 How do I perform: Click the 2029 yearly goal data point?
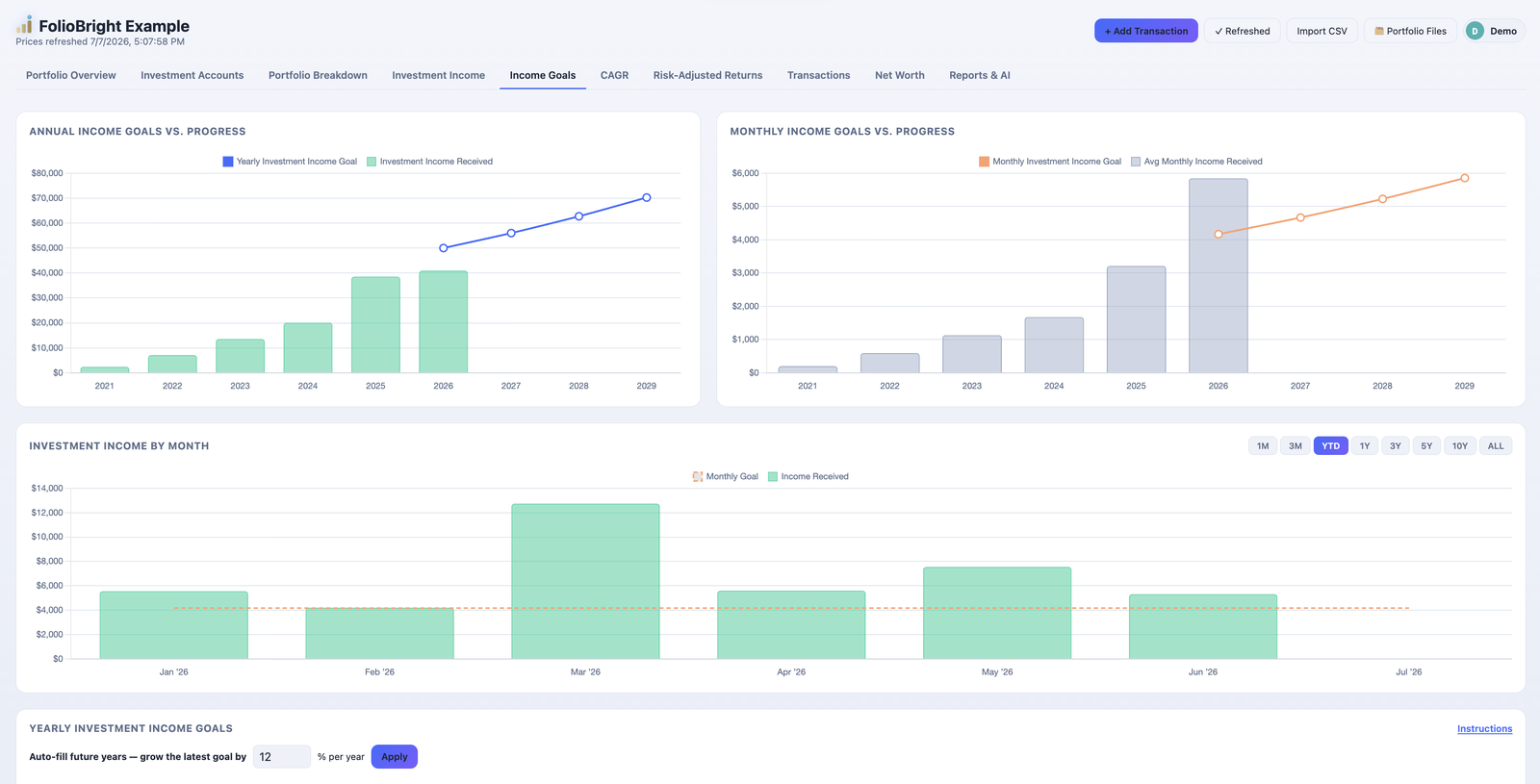(x=647, y=198)
